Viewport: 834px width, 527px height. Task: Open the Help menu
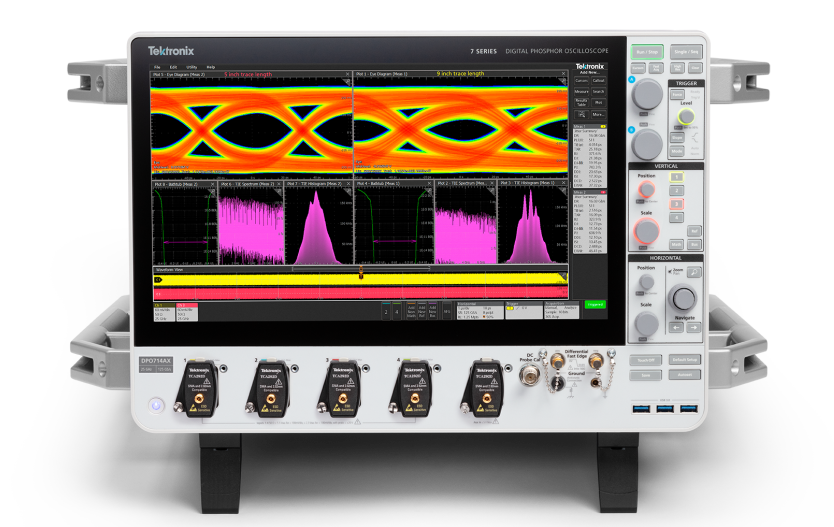[x=211, y=68]
